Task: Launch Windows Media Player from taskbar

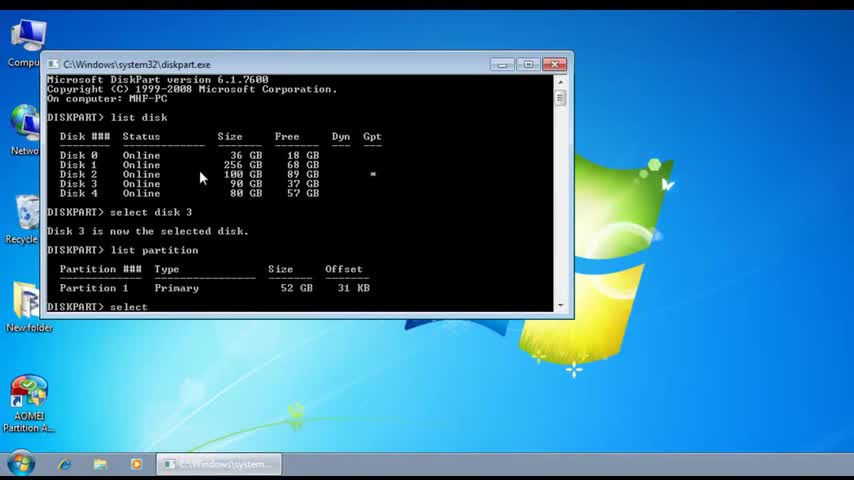Action: tap(136, 464)
